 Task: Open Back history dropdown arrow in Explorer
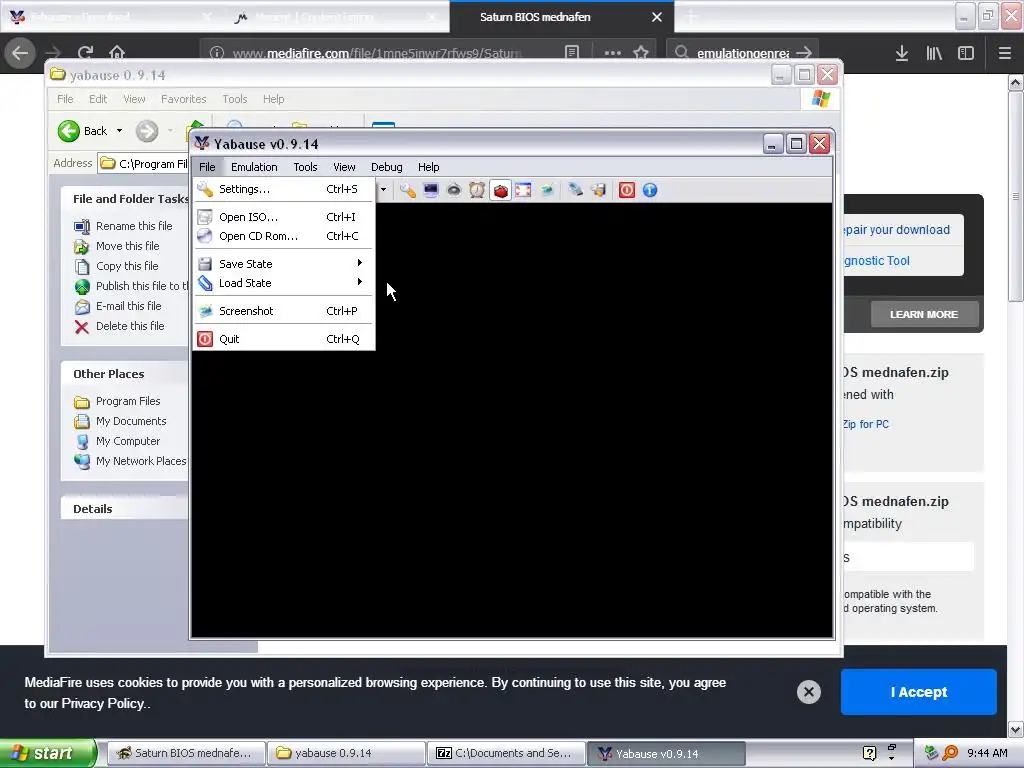coord(120,131)
